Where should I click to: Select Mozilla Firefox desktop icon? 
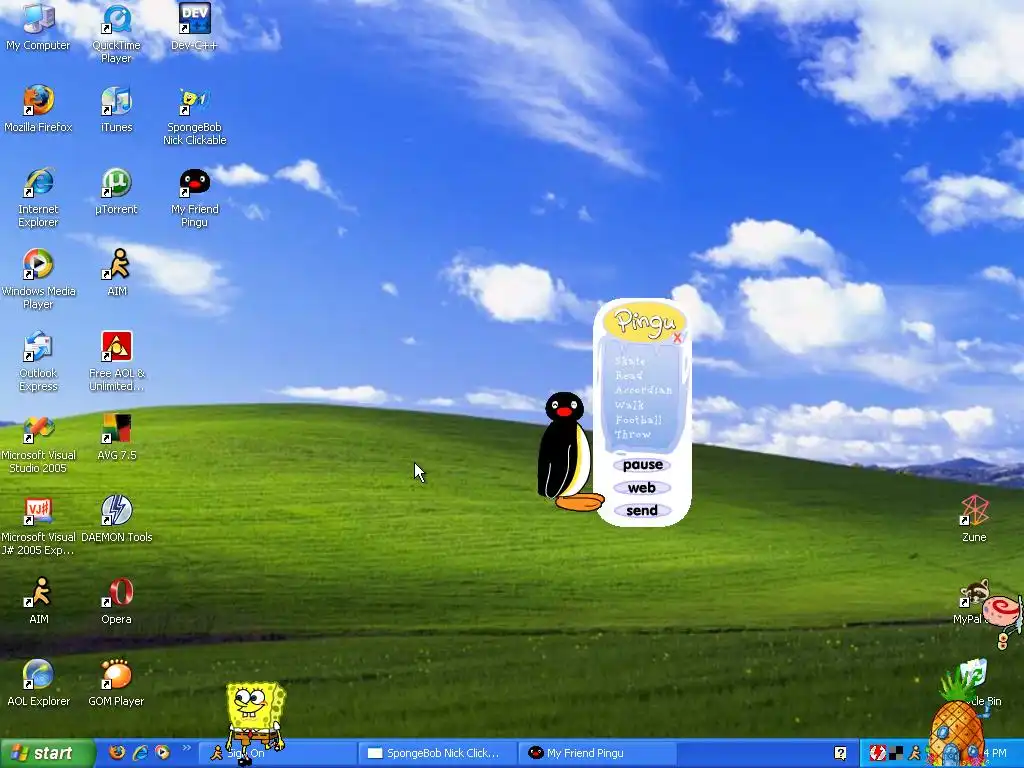point(38,108)
